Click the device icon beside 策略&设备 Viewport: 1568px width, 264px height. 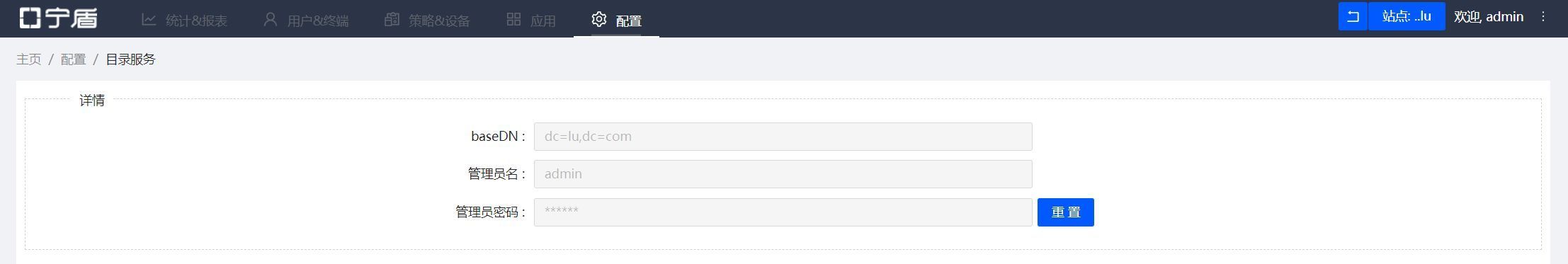tap(392, 20)
